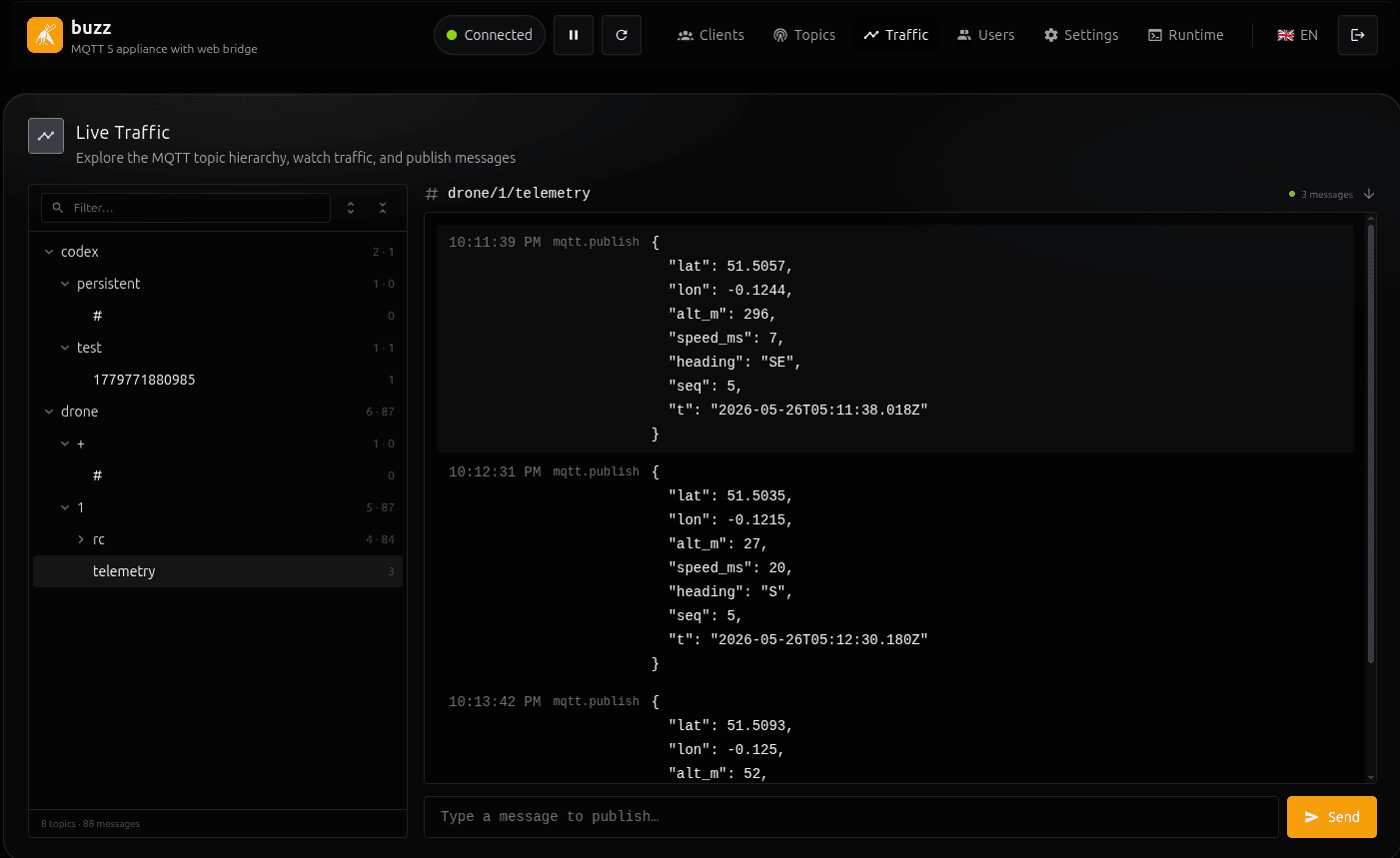Click the "t": "2026-05-26T05:12:30.180Z" line
The image size is (1400, 858).
[x=798, y=639]
